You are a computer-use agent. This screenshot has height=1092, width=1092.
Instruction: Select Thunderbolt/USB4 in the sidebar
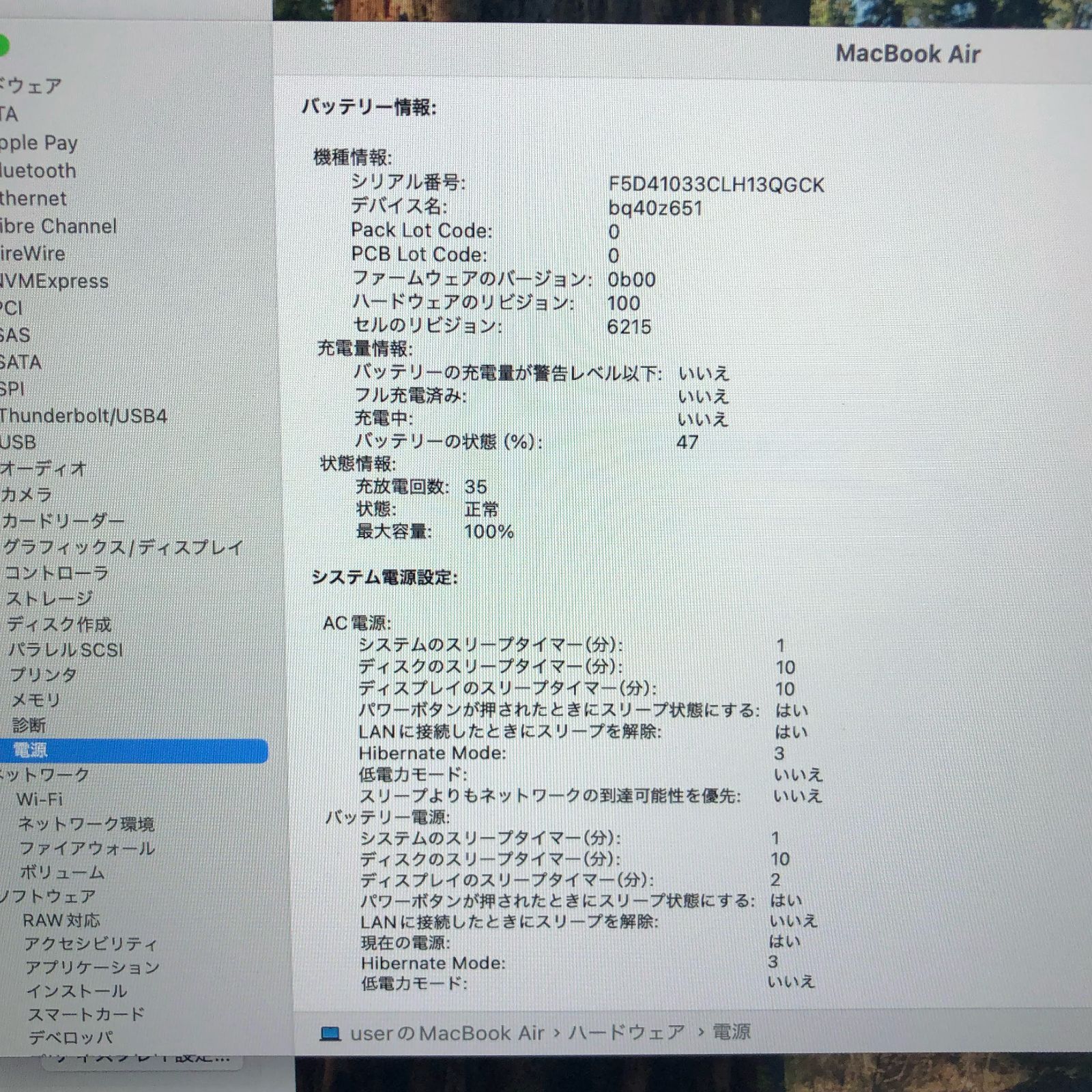(84, 416)
